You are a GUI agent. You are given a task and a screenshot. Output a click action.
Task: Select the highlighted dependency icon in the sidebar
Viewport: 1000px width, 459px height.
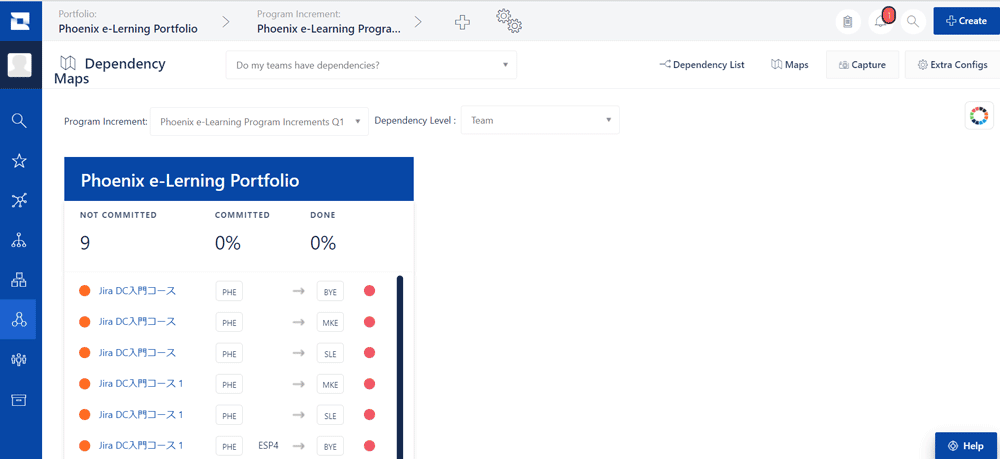19,320
